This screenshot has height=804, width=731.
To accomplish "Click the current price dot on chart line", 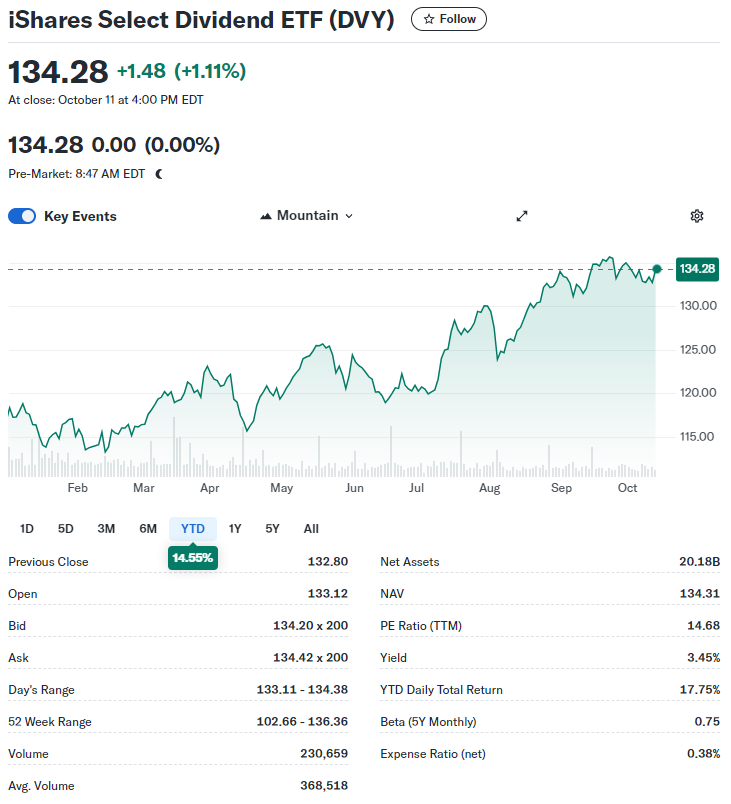I will click(x=657, y=269).
